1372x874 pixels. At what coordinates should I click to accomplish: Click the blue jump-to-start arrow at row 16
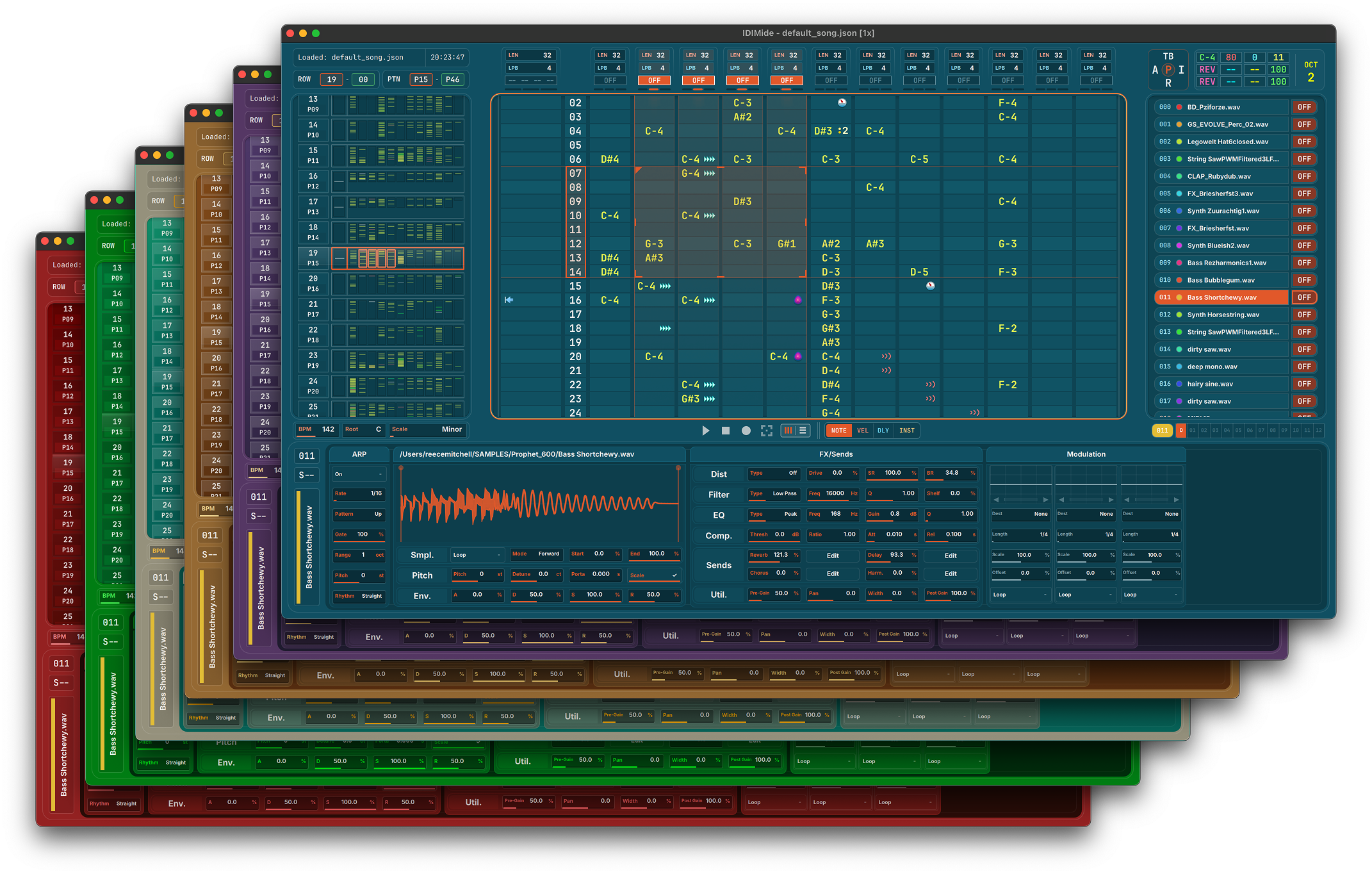click(x=509, y=300)
